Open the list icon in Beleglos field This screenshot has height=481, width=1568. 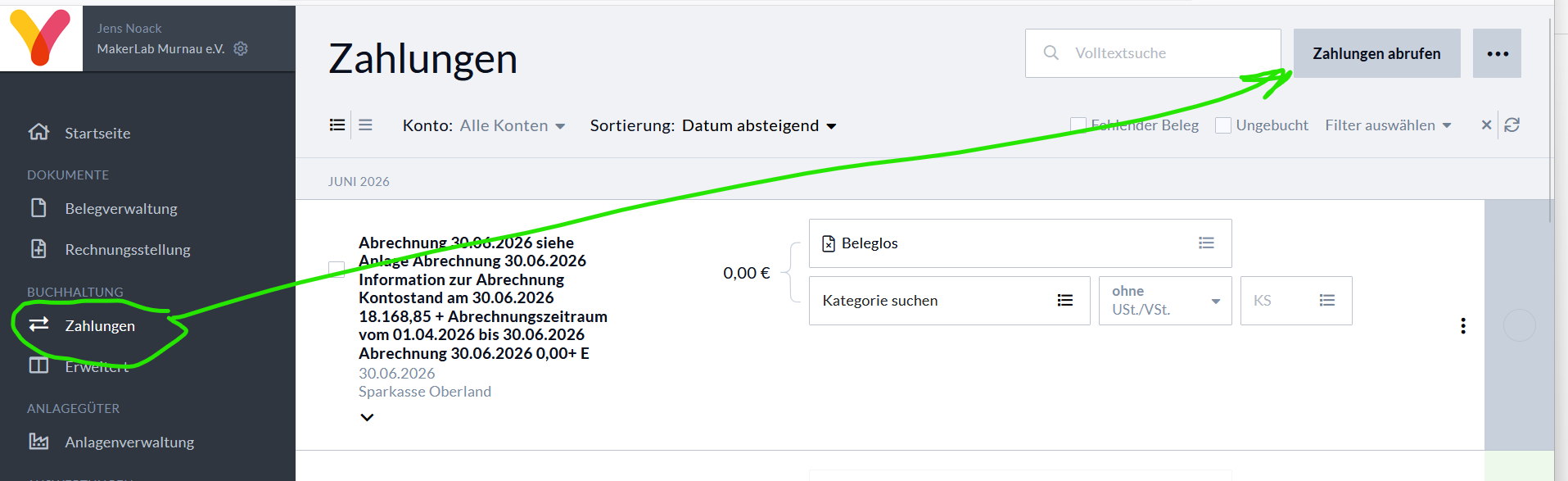[x=1206, y=243]
